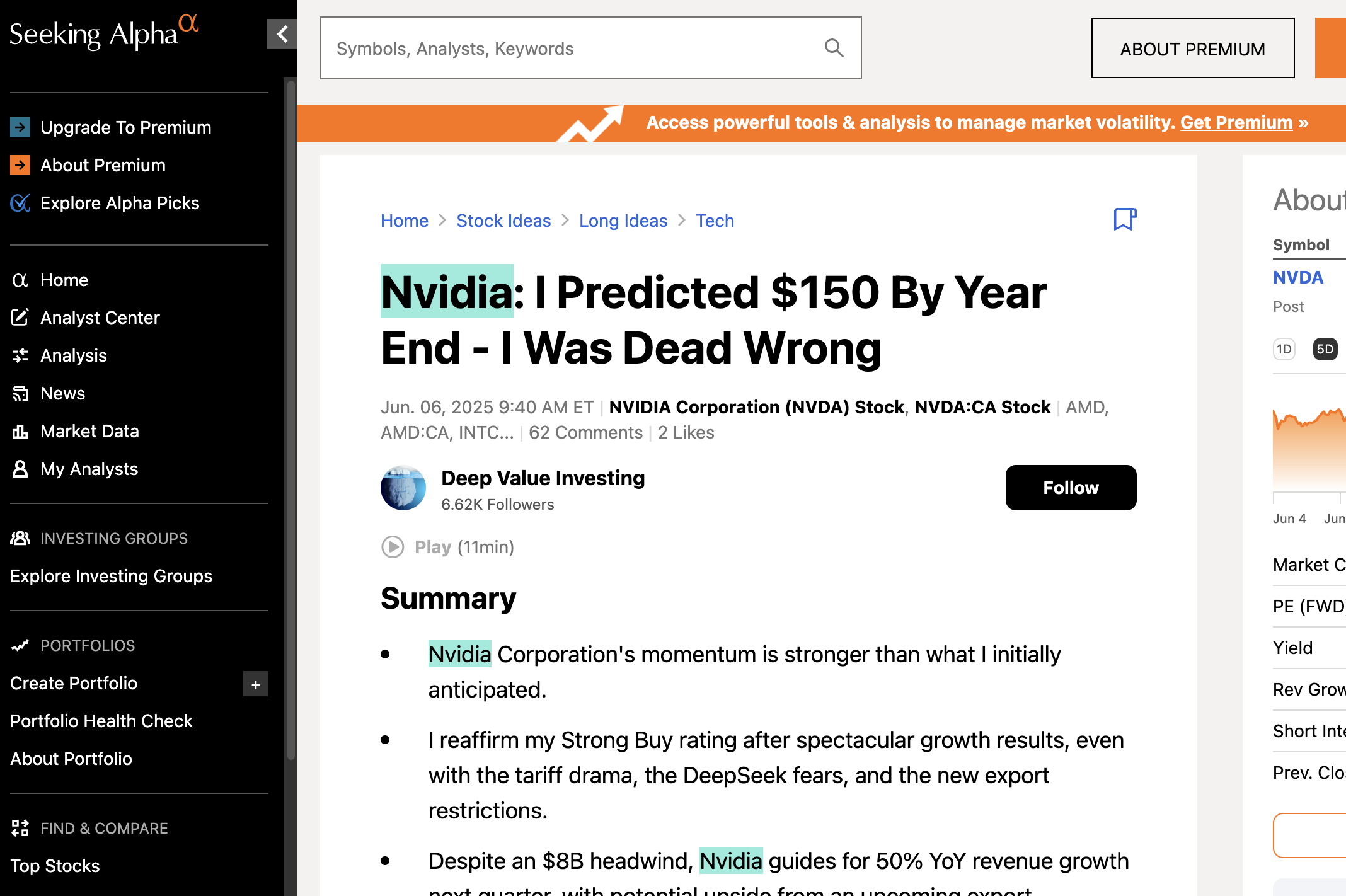Click the Market Data chart icon
1346x896 pixels.
20,431
